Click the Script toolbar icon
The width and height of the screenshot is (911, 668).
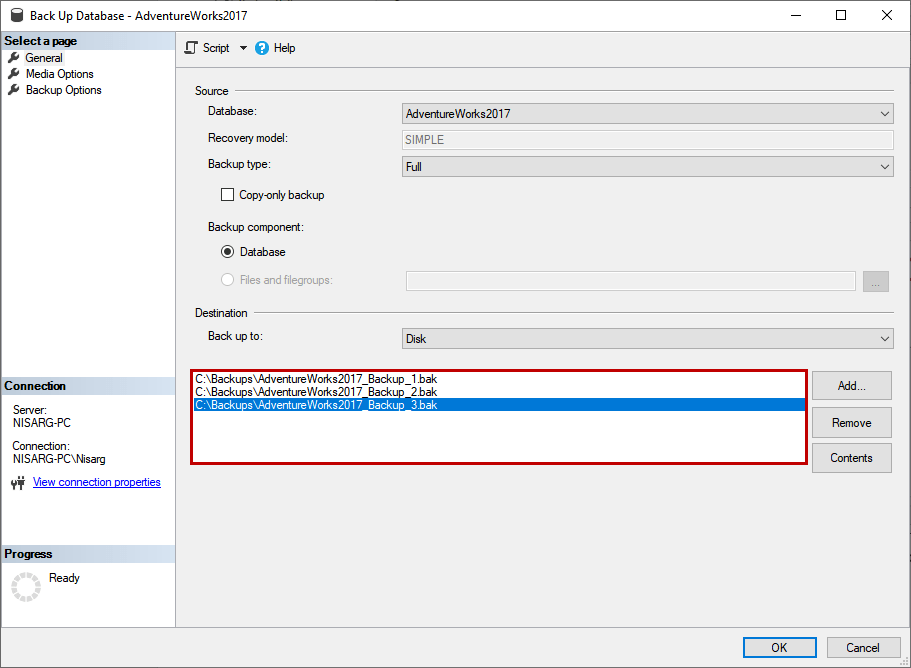[190, 47]
